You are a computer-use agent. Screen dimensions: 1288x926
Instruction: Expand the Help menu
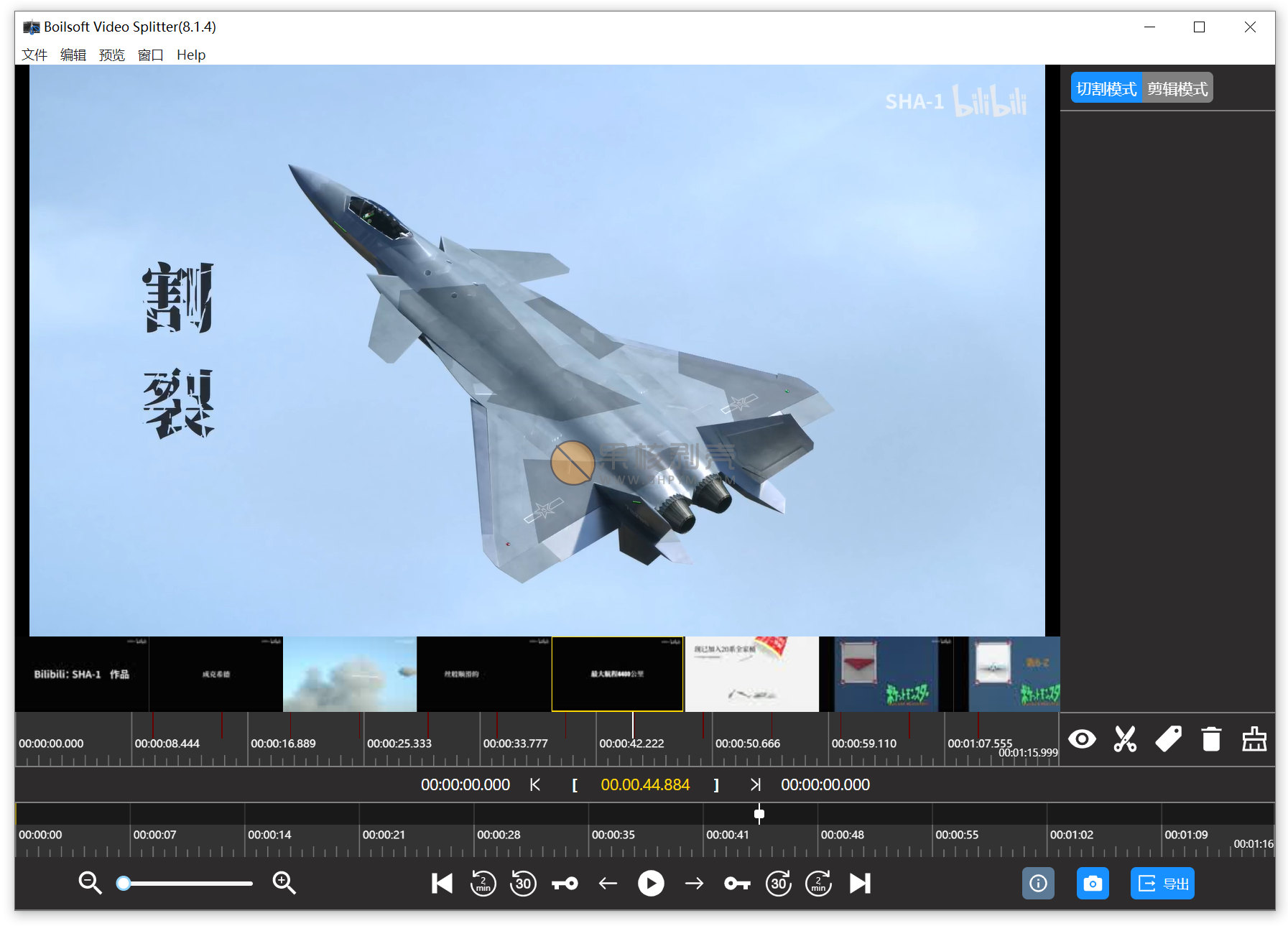click(191, 55)
